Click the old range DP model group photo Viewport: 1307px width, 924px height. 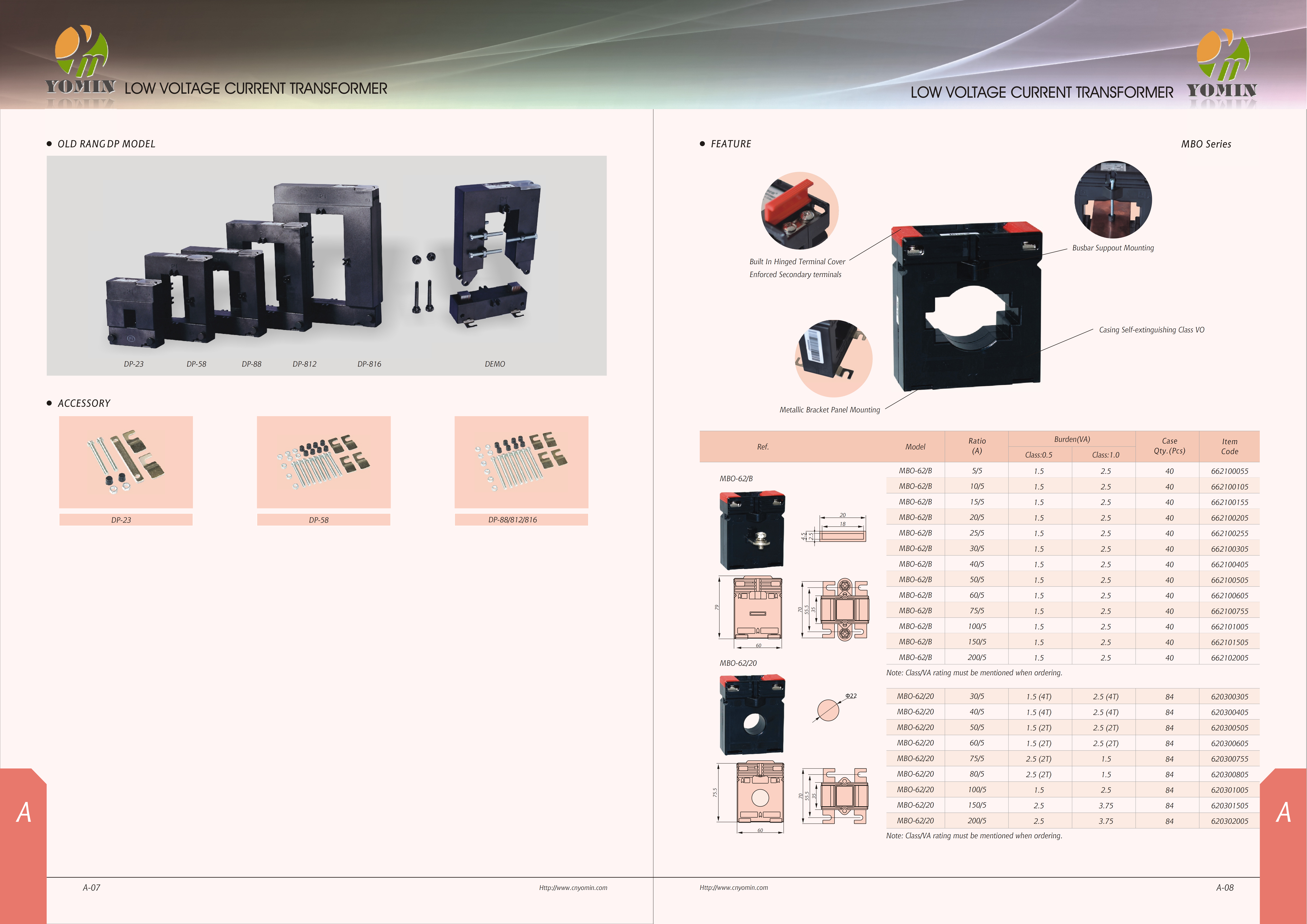coord(327,265)
